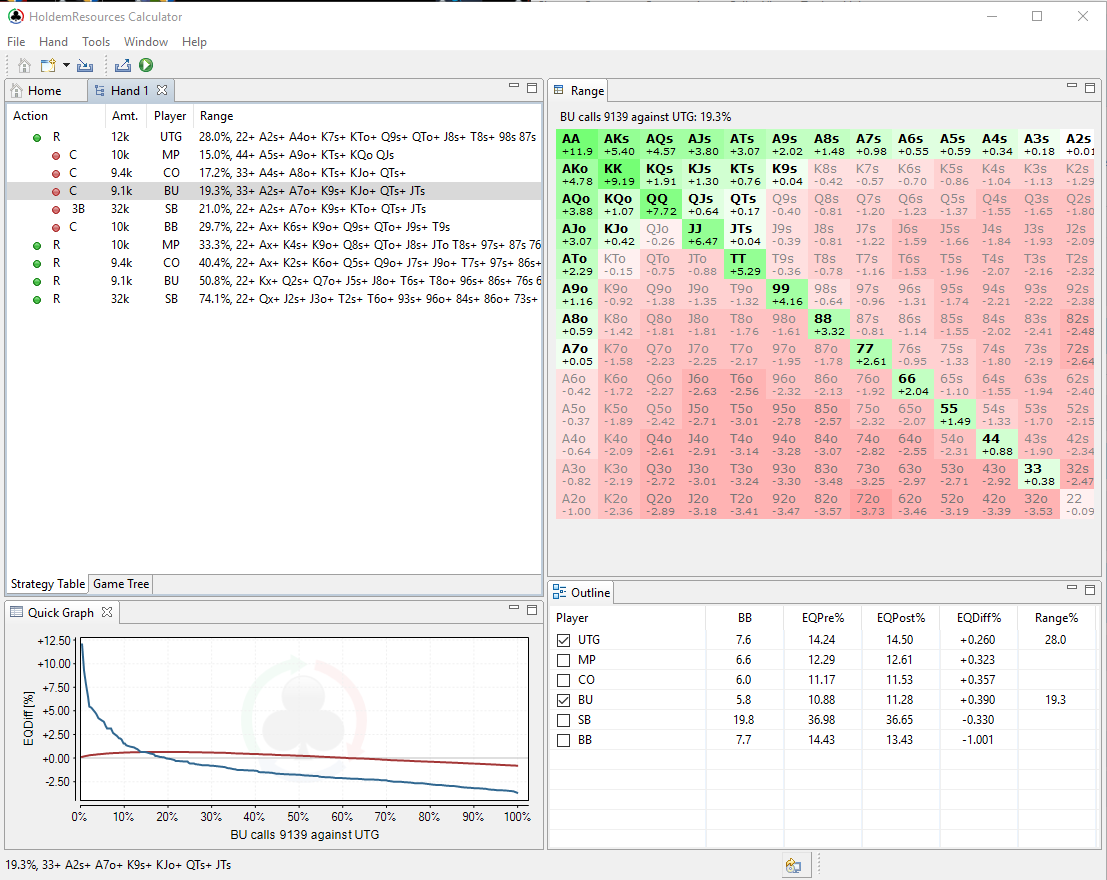The image size is (1107, 880).
Task: Select the Quick Graph view tab
Action: pos(61,612)
